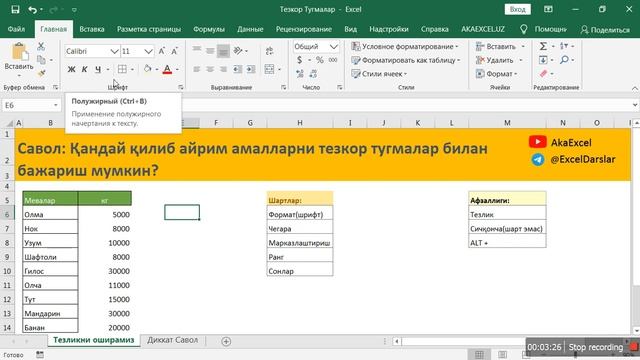Click the Формат cells button
Viewport: 640px width, 360px height.
(x=497, y=74)
